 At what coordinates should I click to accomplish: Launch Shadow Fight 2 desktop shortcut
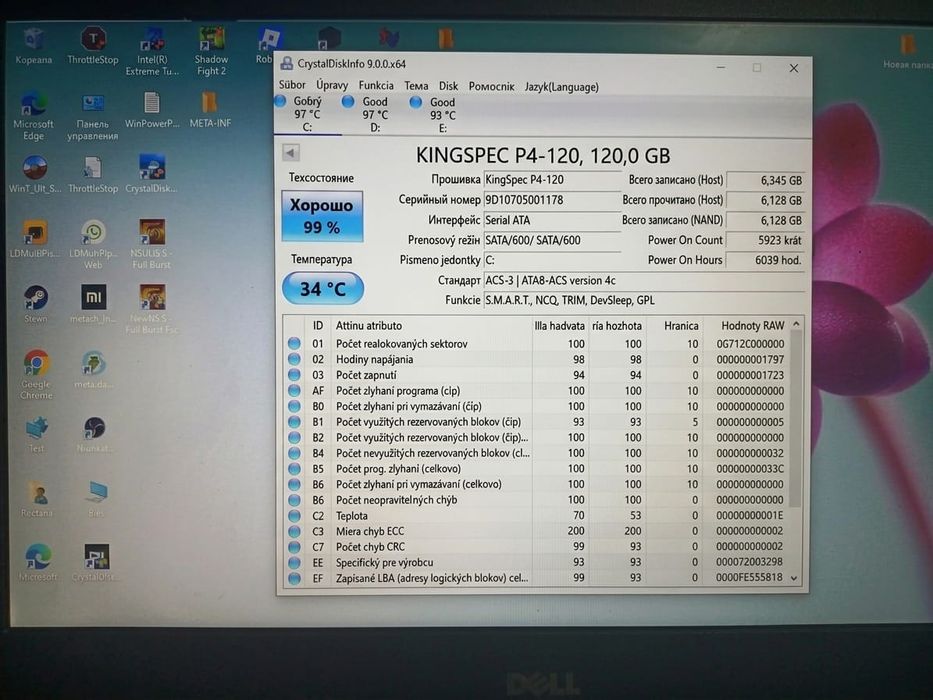coord(211,51)
